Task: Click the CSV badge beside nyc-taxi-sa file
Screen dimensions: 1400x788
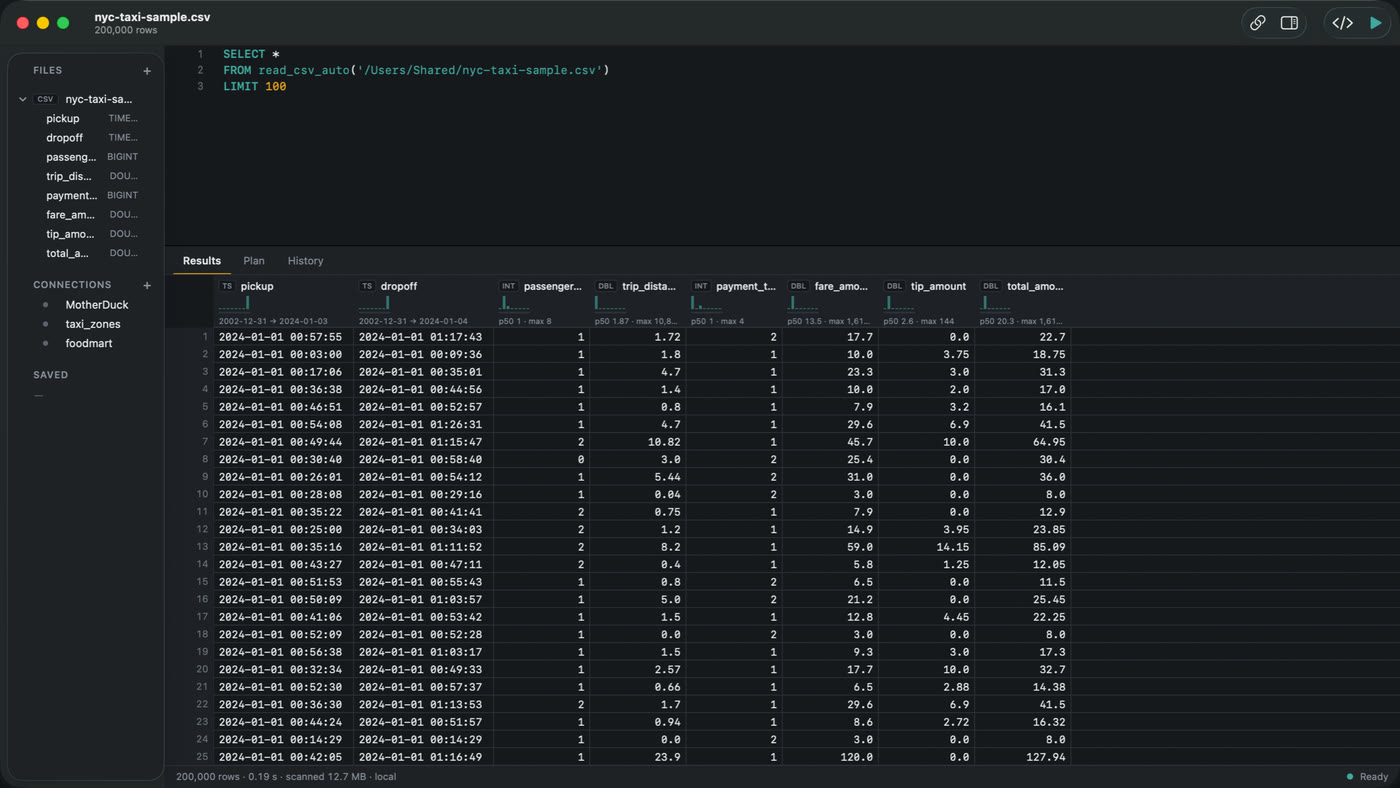Action: [x=45, y=99]
